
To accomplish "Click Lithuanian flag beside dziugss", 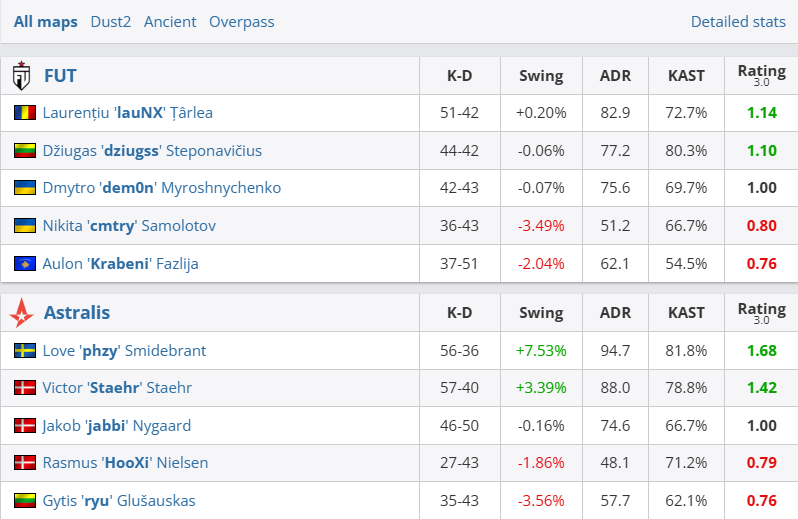I will coord(25,151).
